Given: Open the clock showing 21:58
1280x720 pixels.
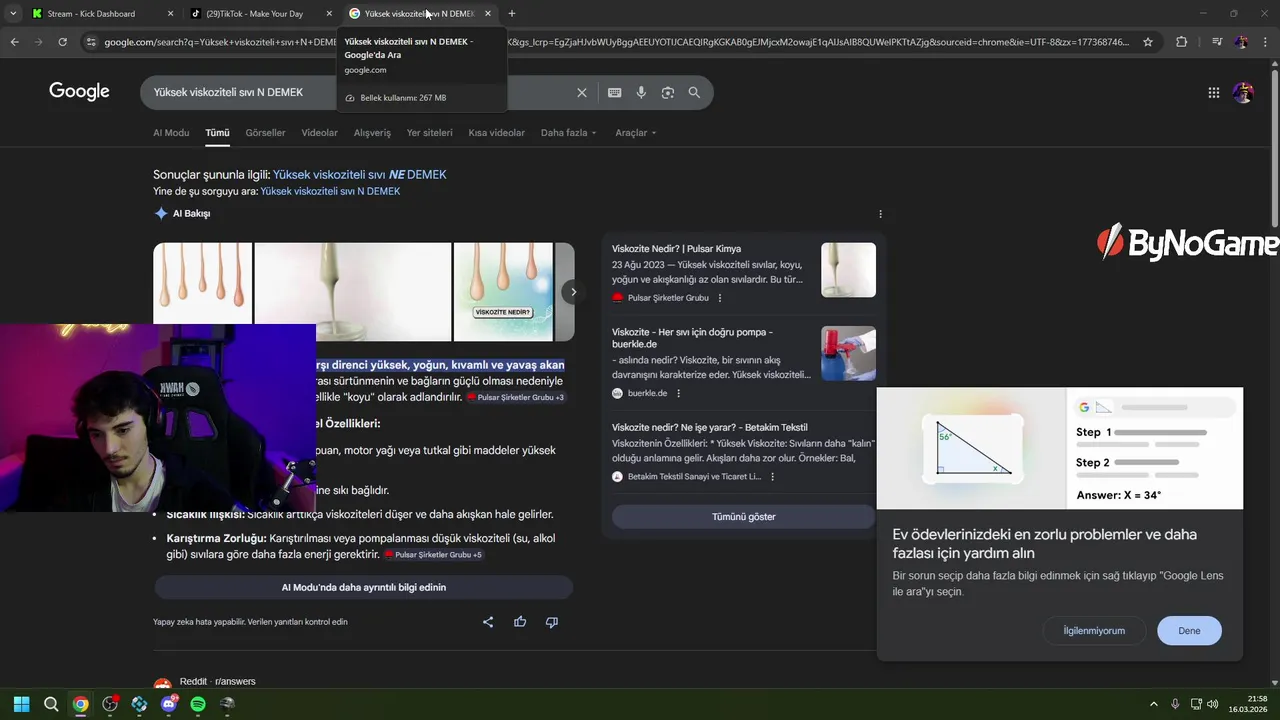Looking at the screenshot, I should click(x=1249, y=704).
